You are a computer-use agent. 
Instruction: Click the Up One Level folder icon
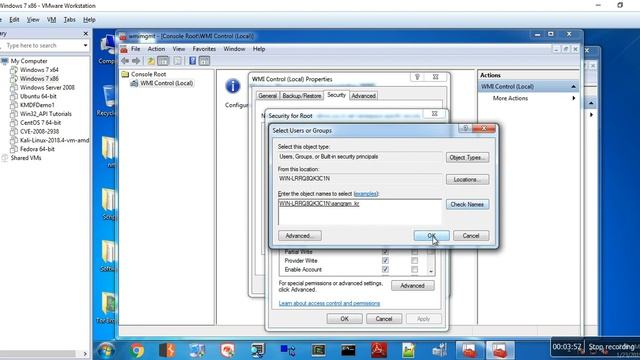pos(151,61)
